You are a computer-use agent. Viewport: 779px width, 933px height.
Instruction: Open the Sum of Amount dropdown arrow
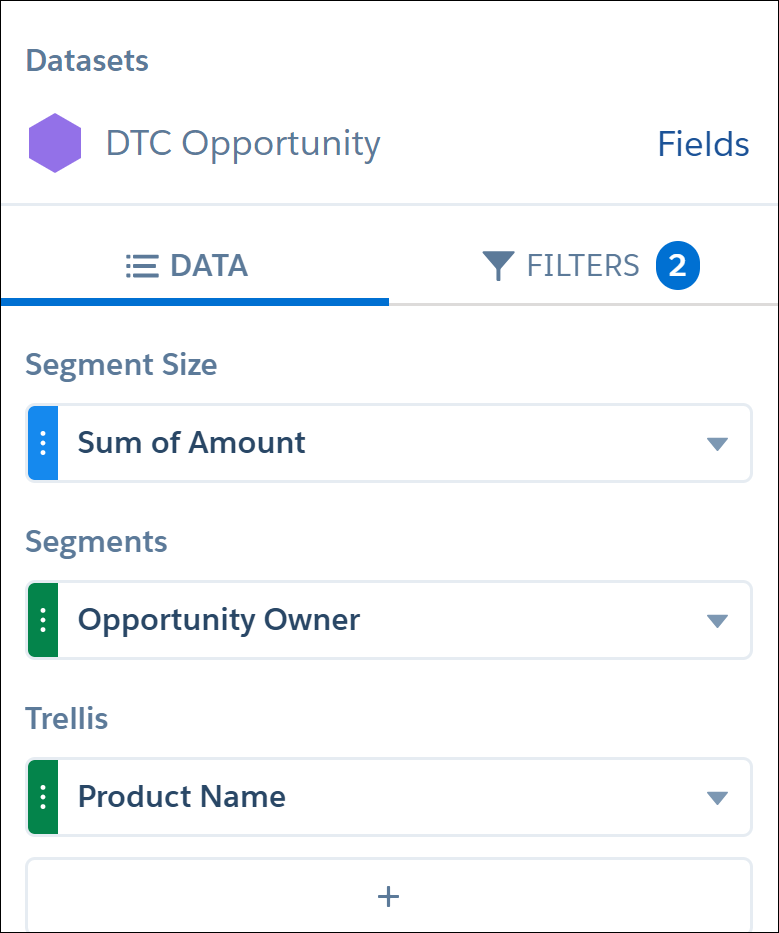click(717, 444)
